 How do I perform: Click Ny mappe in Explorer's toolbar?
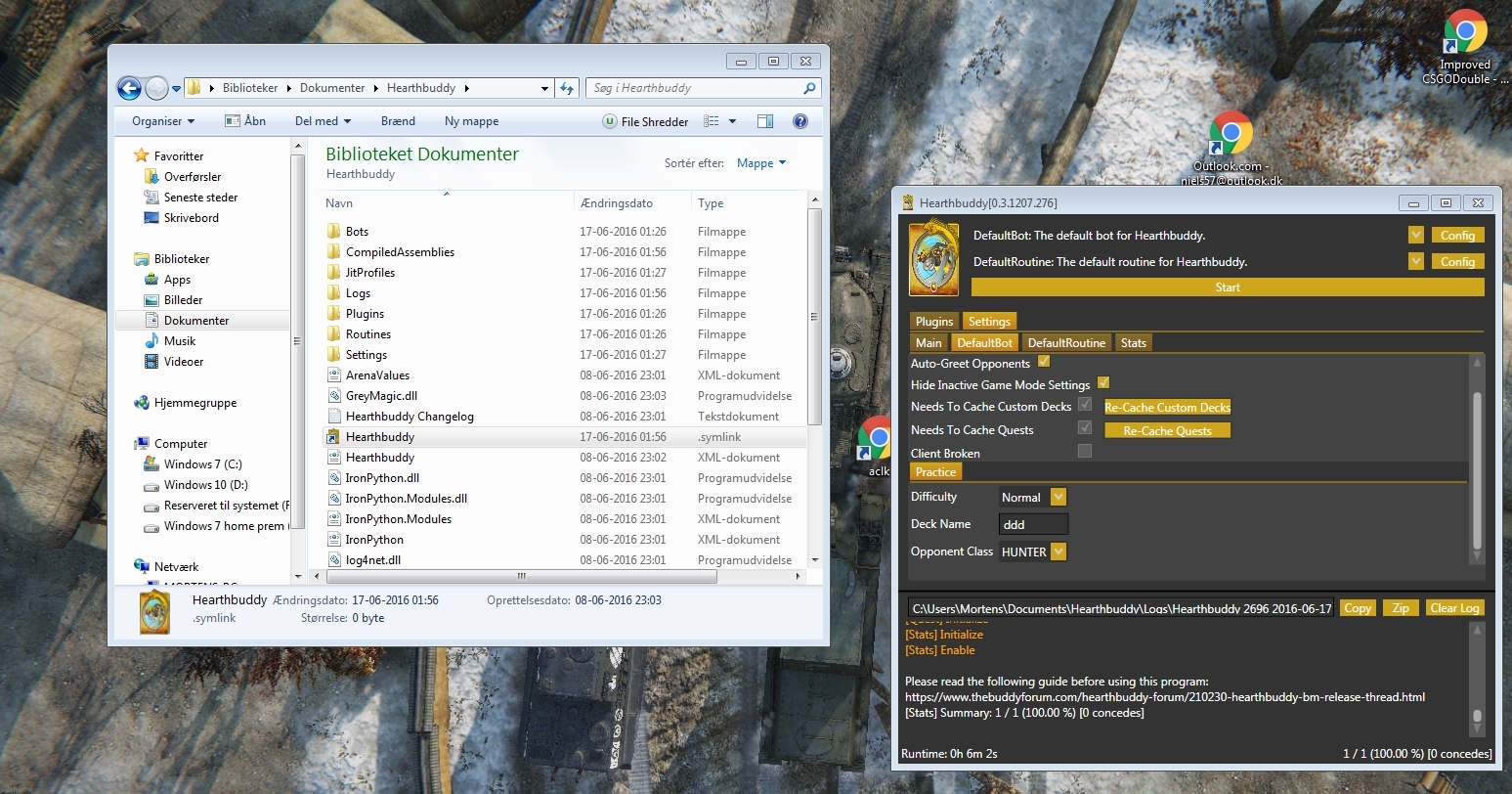point(471,121)
